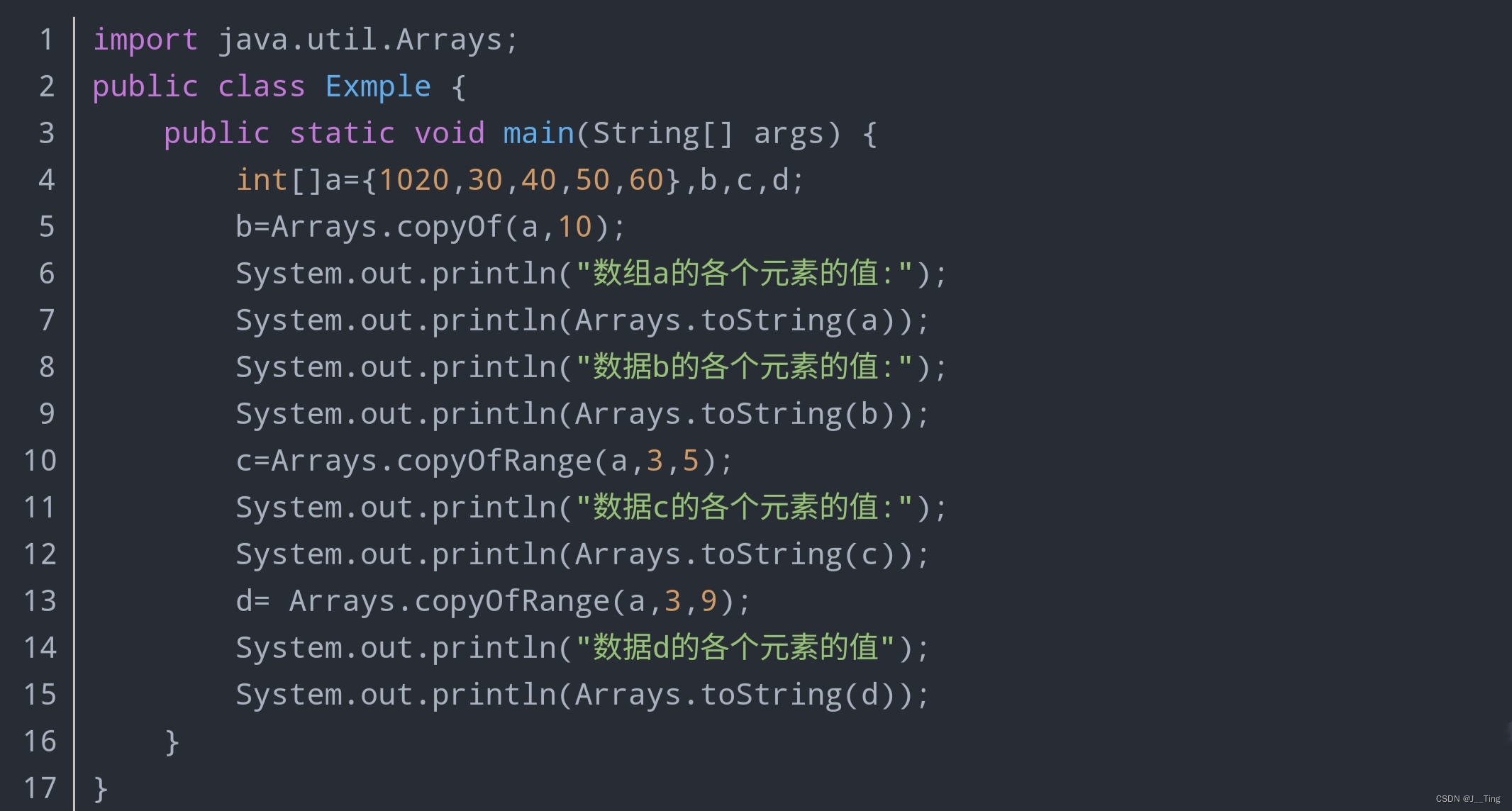The image size is (1512, 811).
Task: Click copyOfRange on line 10
Action: (494, 461)
